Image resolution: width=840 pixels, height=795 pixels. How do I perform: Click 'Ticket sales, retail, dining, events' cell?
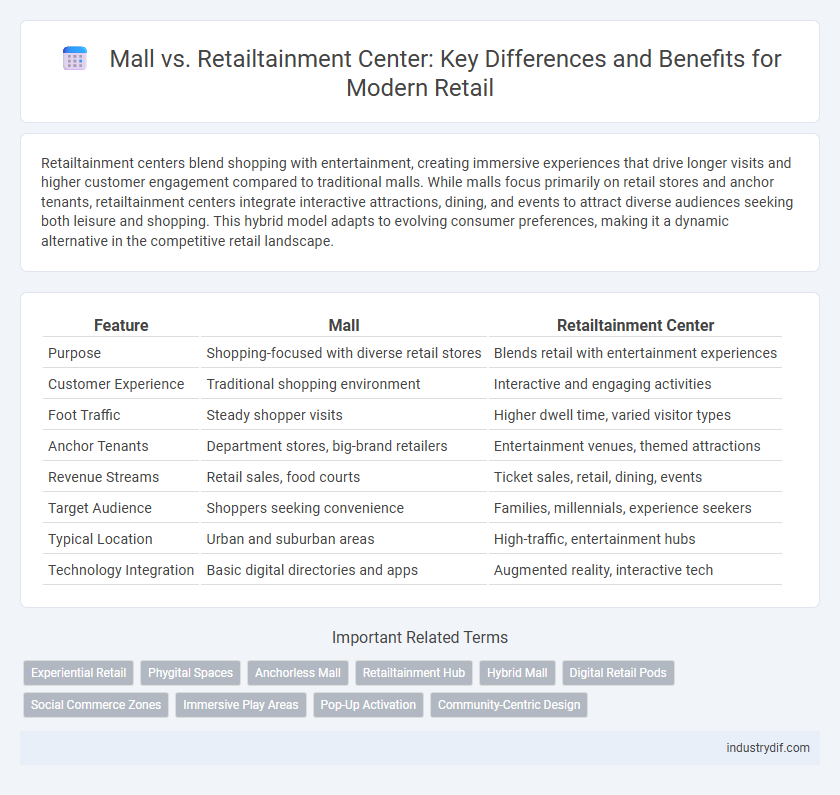tap(635, 477)
